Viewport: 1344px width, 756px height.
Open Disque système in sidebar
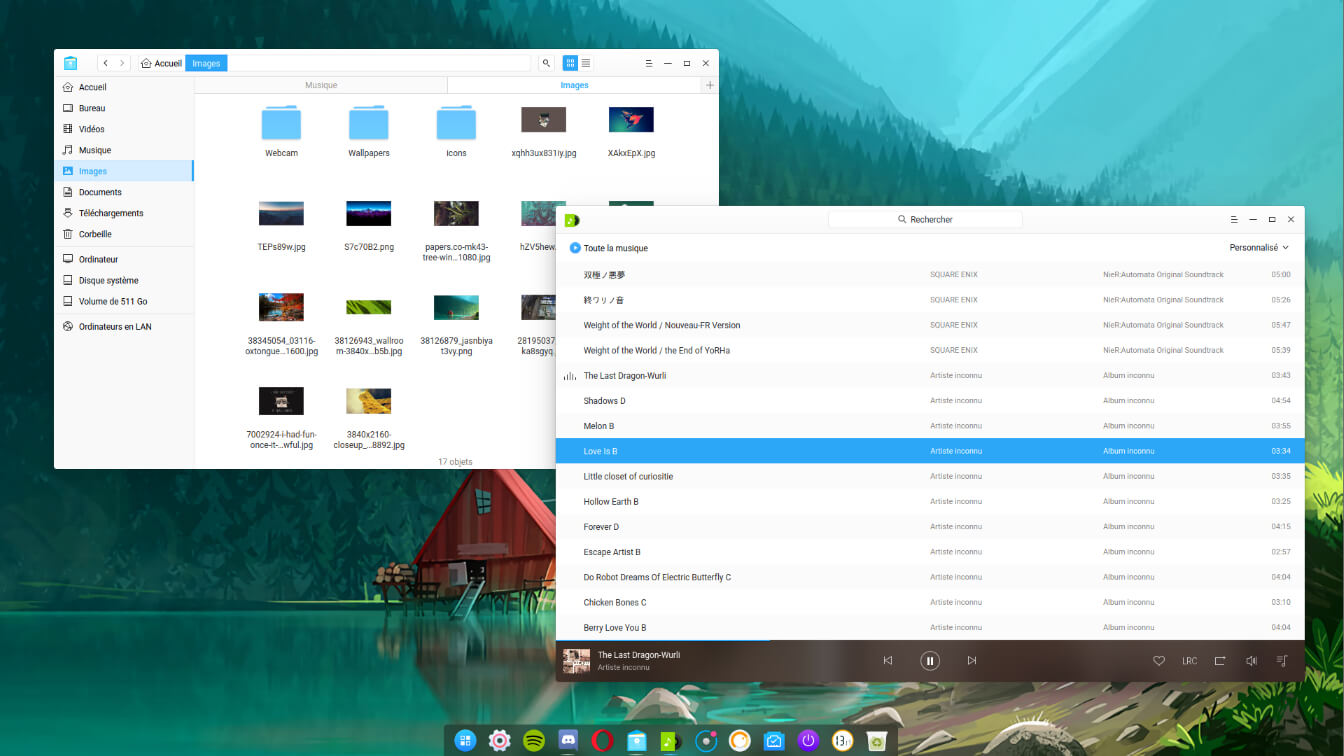click(x=124, y=280)
